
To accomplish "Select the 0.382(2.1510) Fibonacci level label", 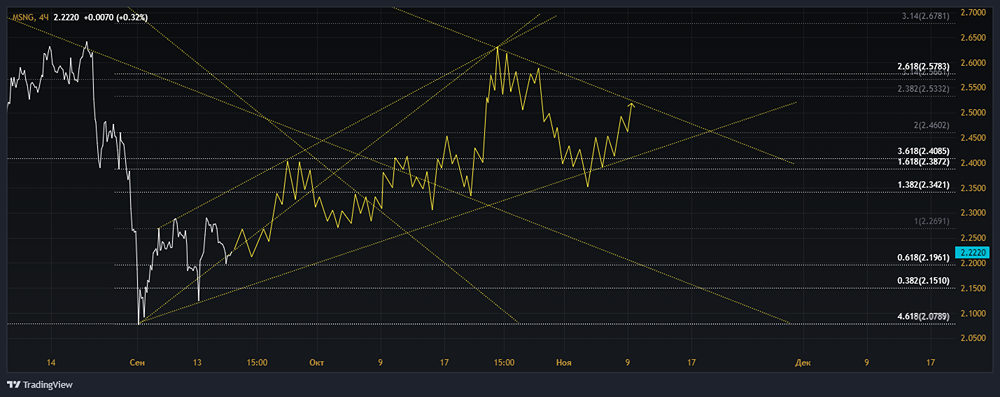I will [x=923, y=281].
